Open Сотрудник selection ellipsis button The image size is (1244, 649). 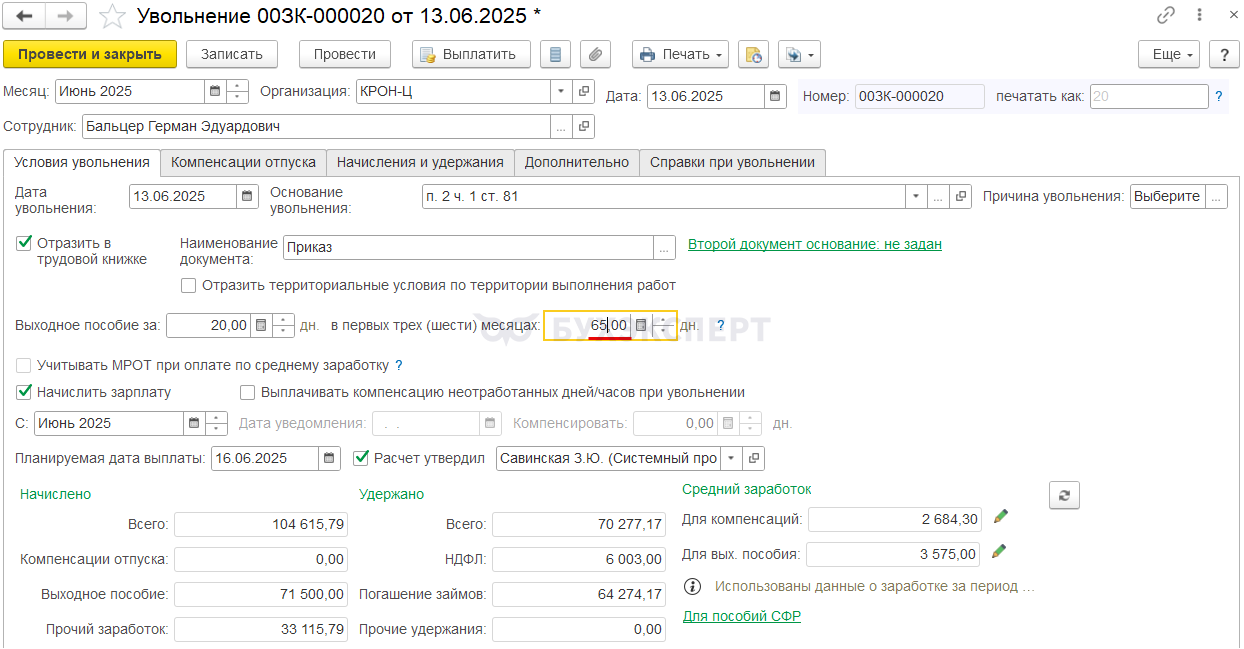562,127
